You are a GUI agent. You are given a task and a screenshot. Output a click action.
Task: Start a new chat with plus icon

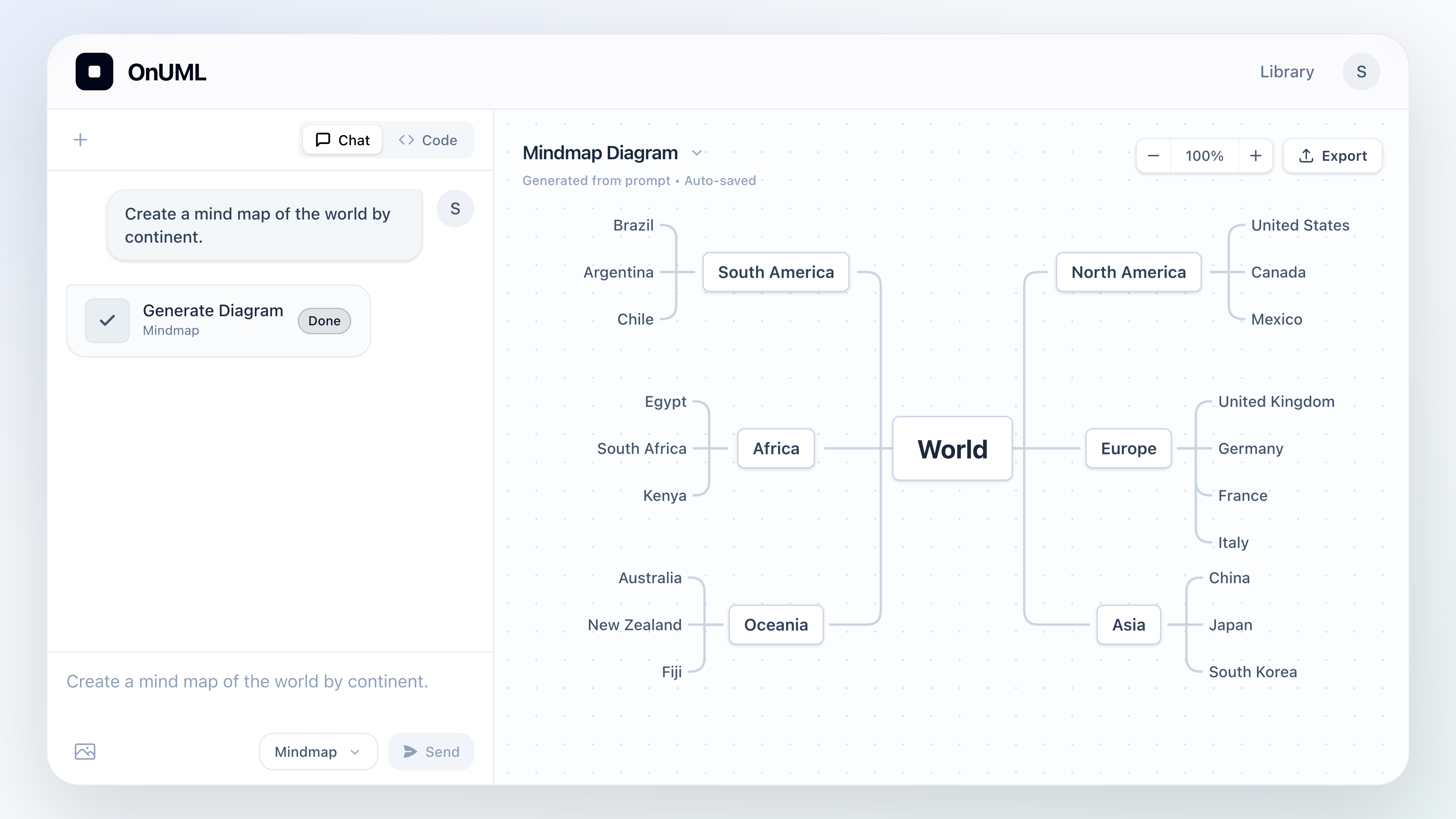(80, 140)
